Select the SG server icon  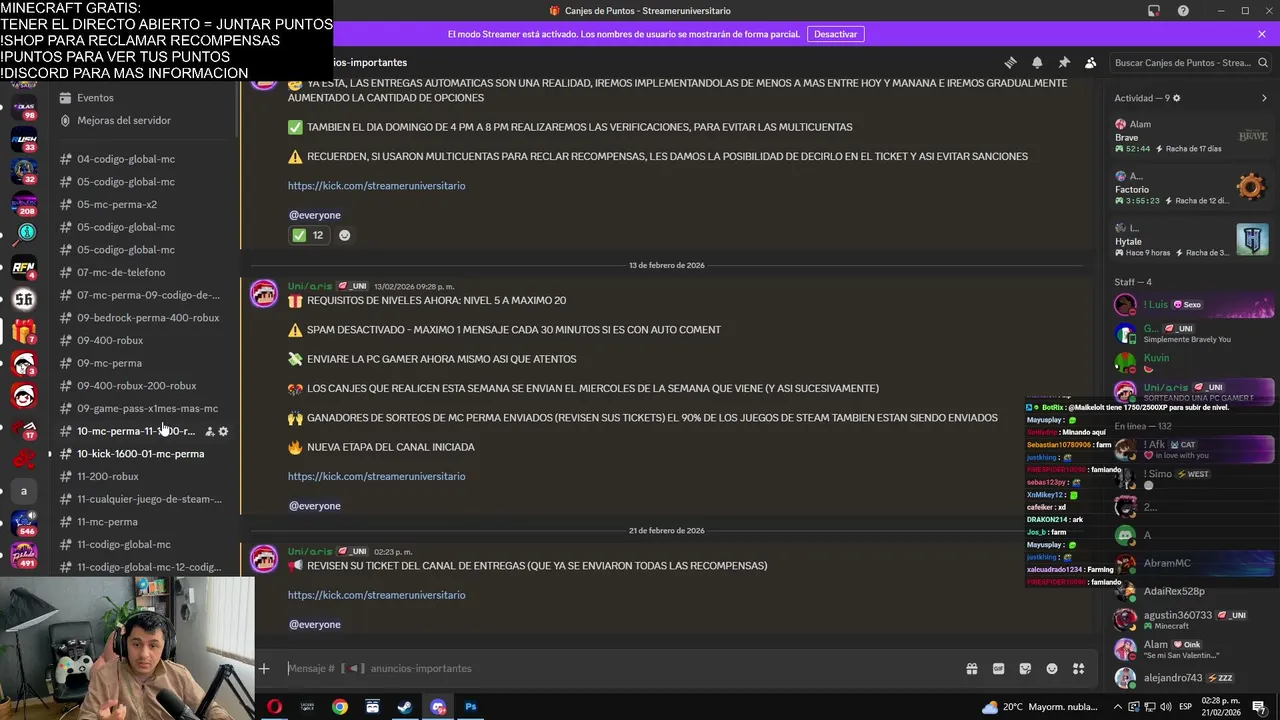(24, 299)
